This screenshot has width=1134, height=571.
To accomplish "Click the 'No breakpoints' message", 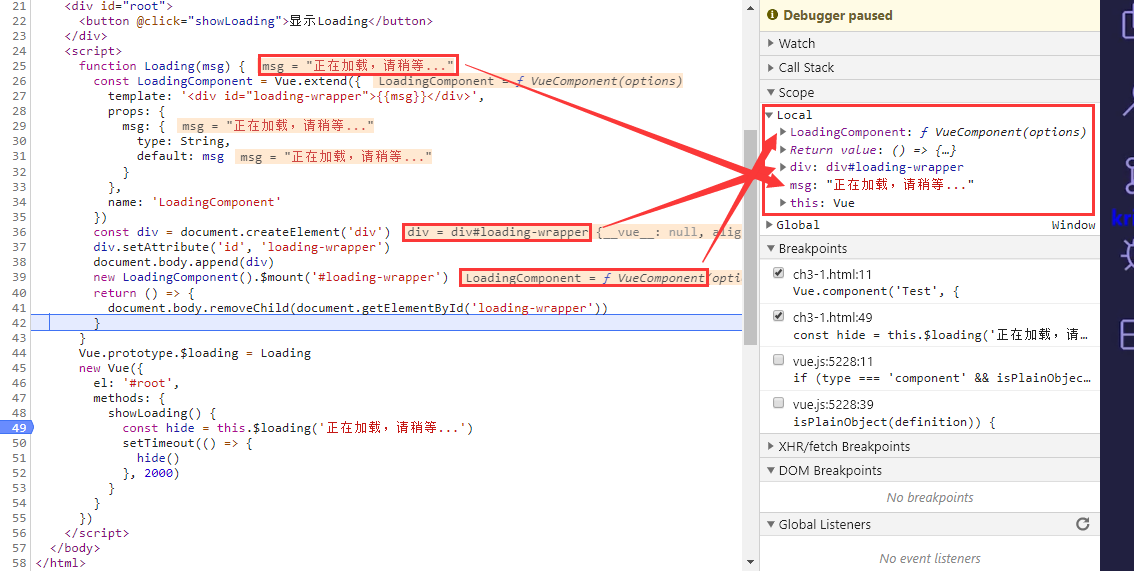I will coord(929,497).
